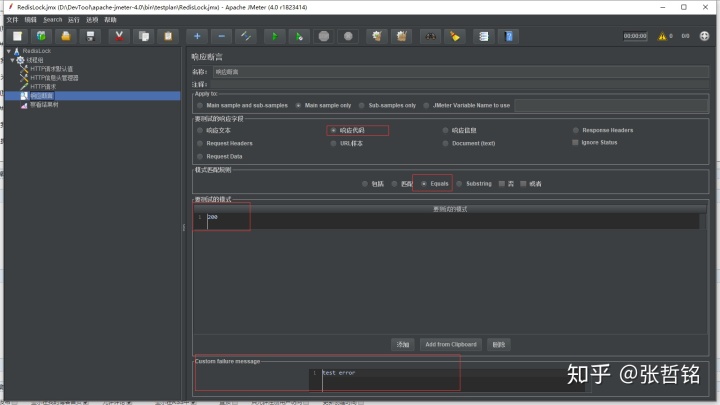Click the 添加 button
This screenshot has height=405, width=720.
[403, 344]
